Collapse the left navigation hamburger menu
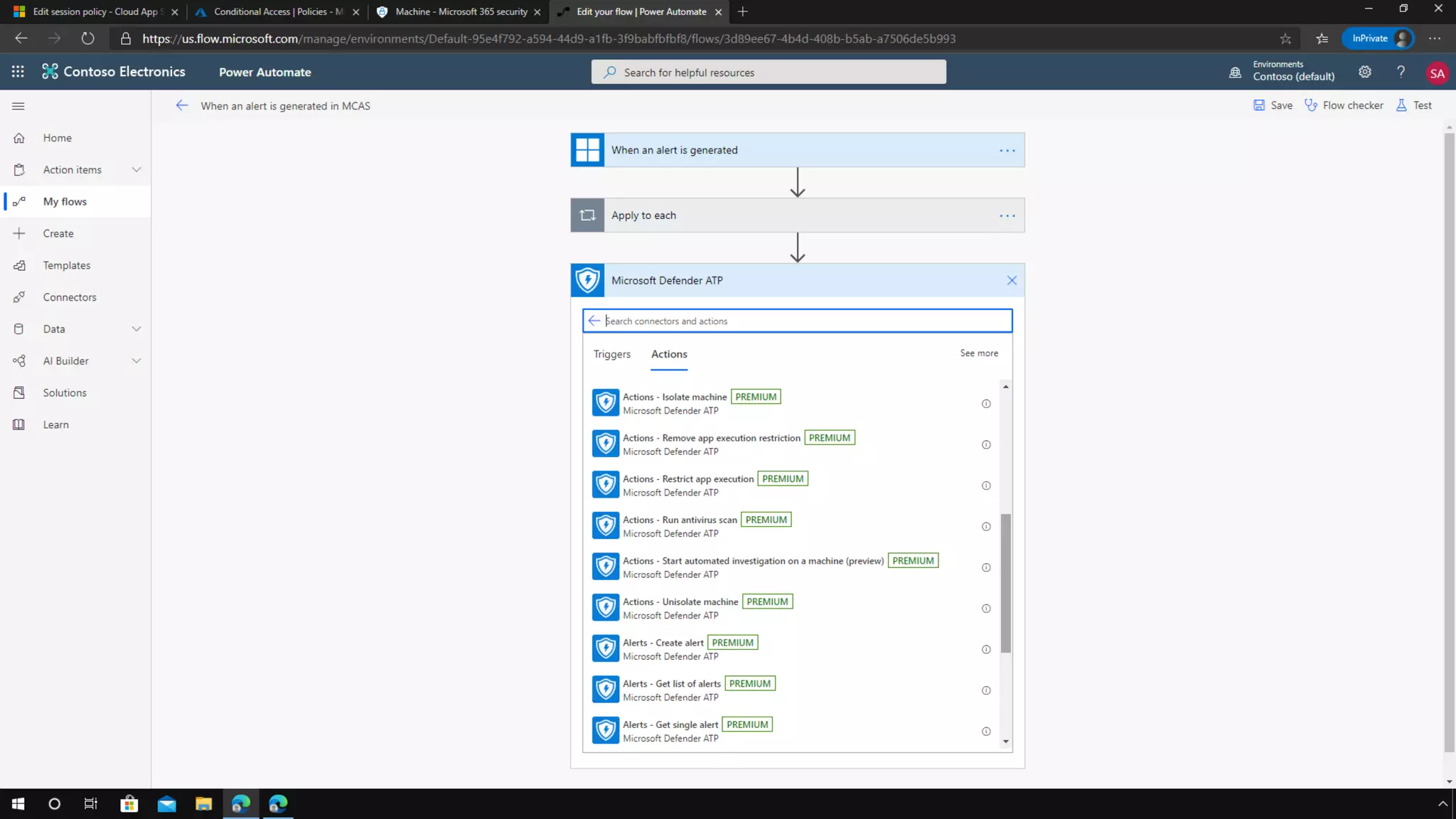 (18, 106)
